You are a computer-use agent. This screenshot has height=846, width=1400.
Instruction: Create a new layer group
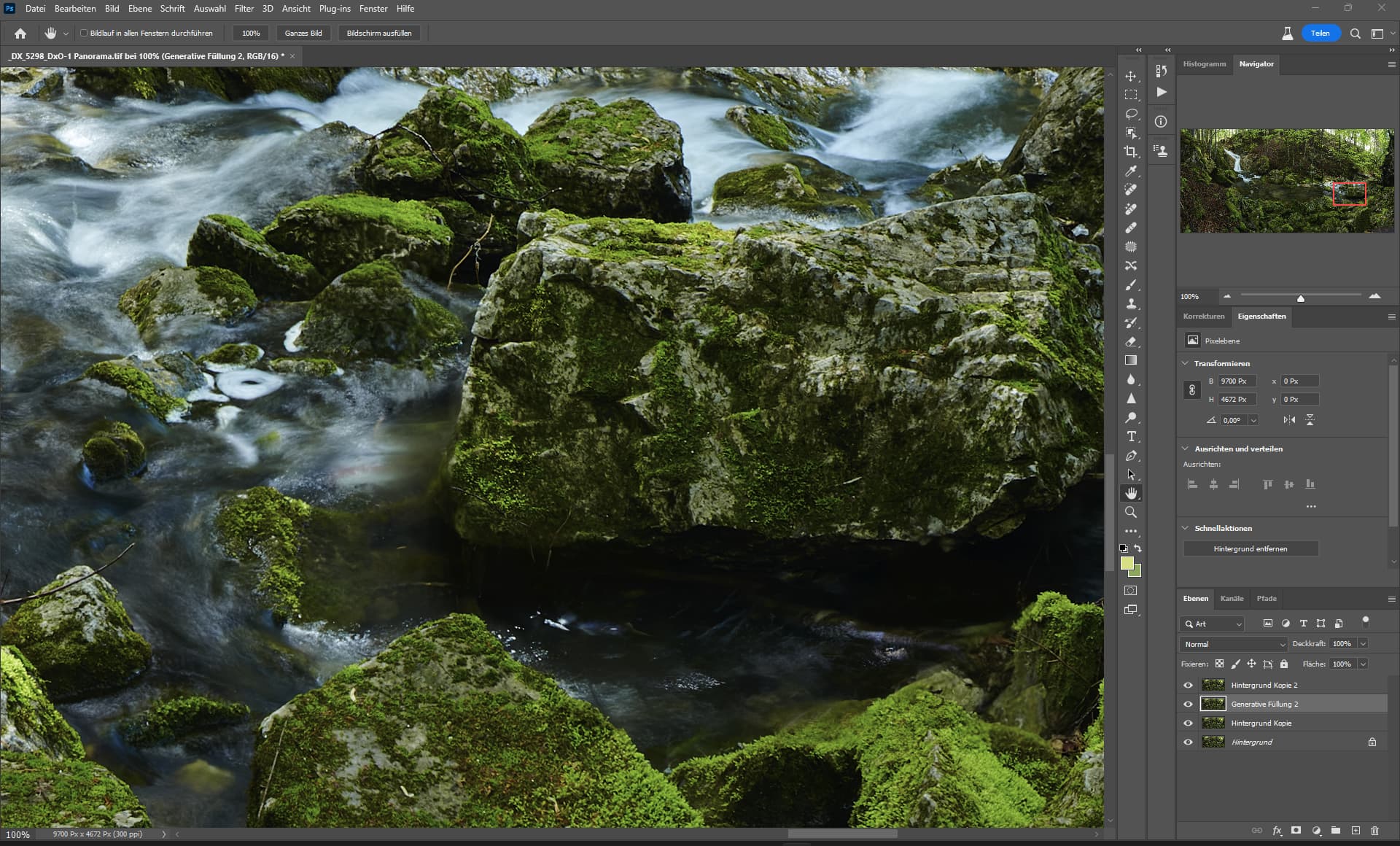coord(1336,831)
